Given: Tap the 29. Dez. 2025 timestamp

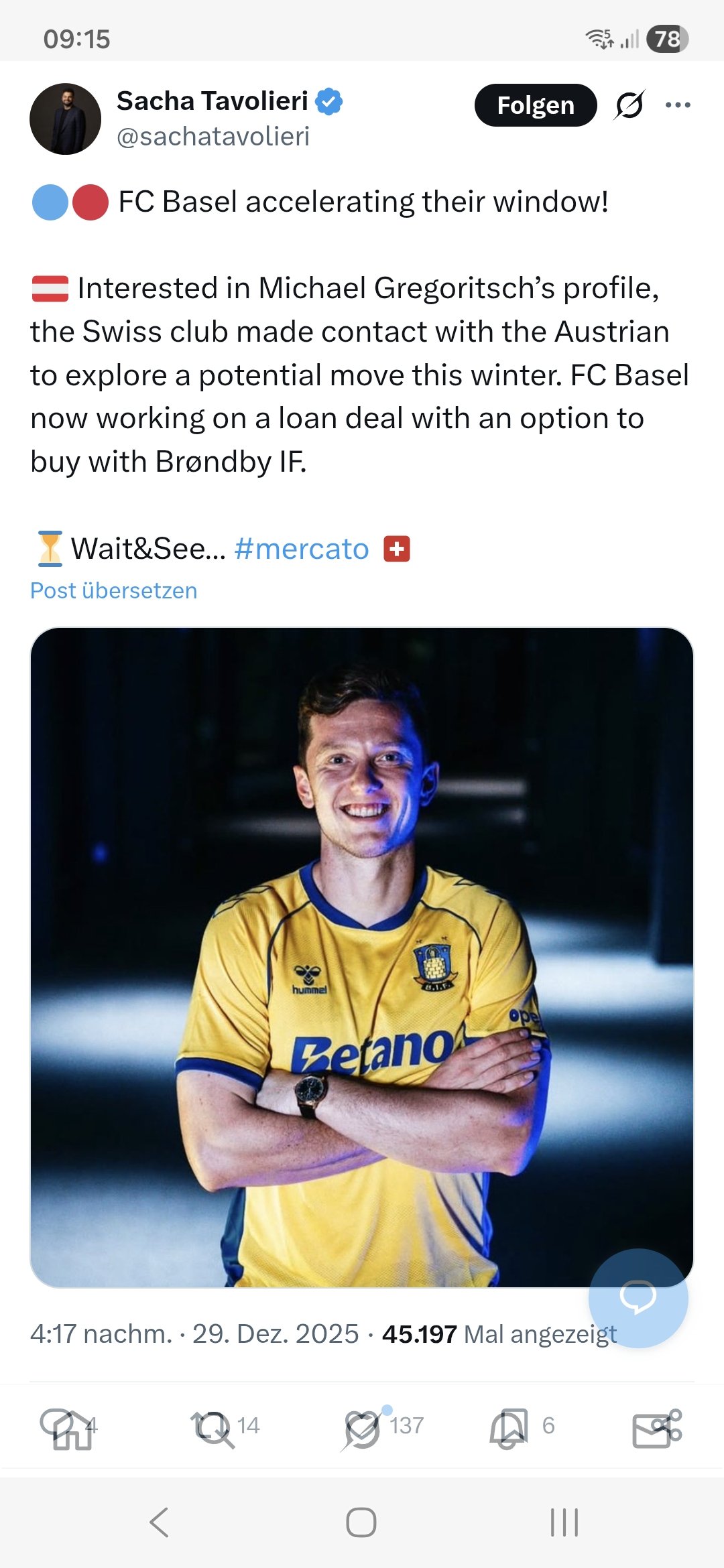Looking at the screenshot, I should coord(275,1334).
